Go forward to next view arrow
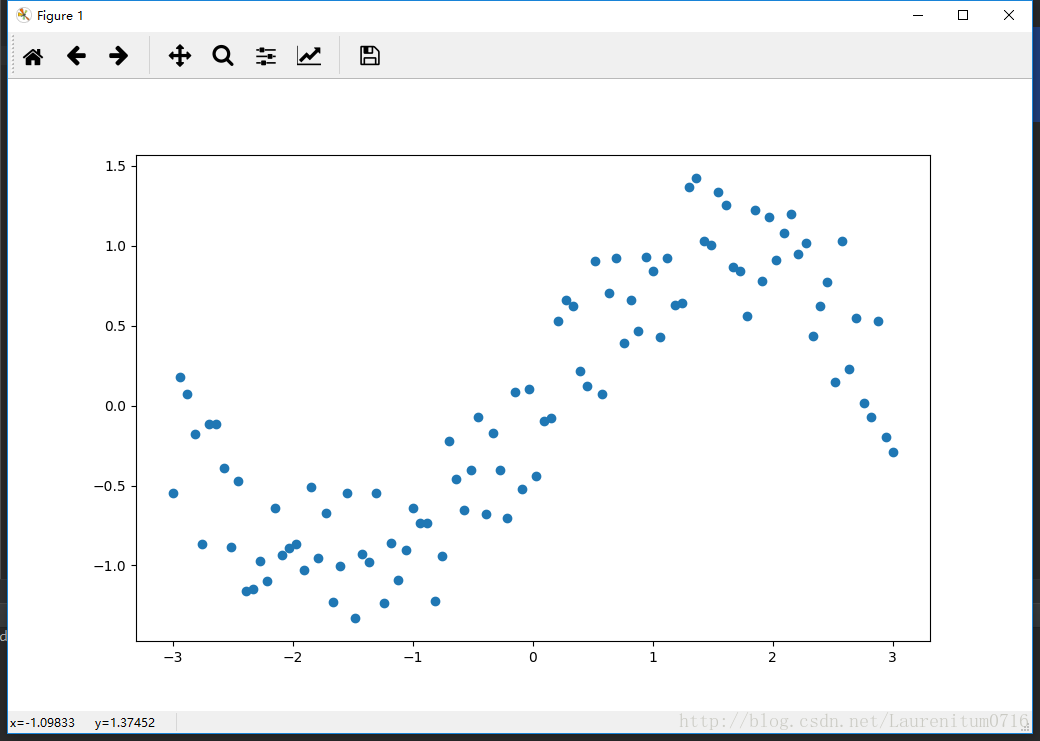This screenshot has height=741, width=1040. (119, 56)
